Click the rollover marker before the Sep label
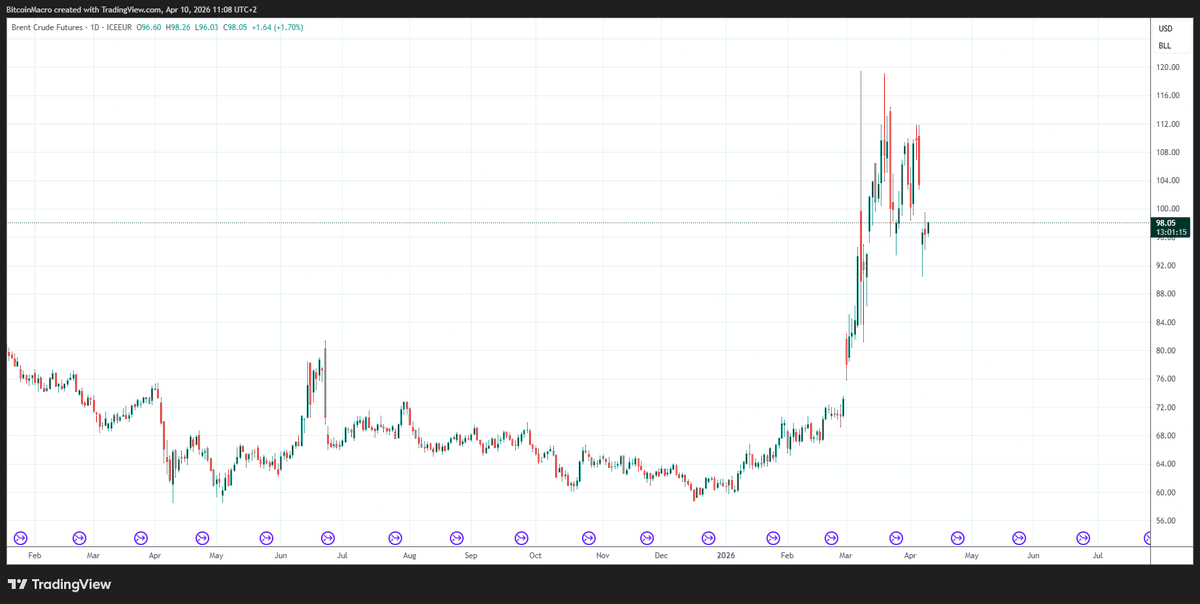The image size is (1200, 604). click(457, 537)
